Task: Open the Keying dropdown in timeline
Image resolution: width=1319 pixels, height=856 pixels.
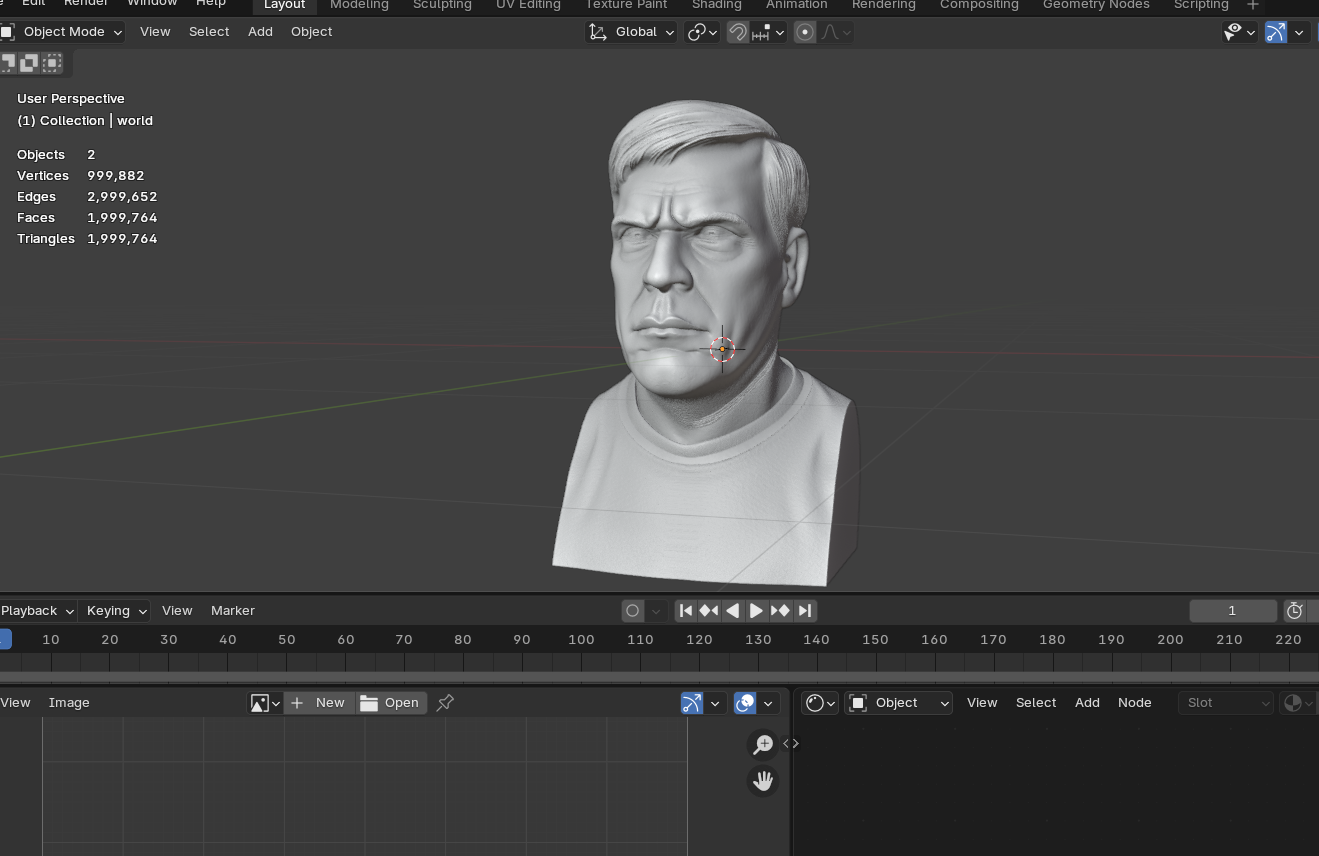Action: [116, 610]
